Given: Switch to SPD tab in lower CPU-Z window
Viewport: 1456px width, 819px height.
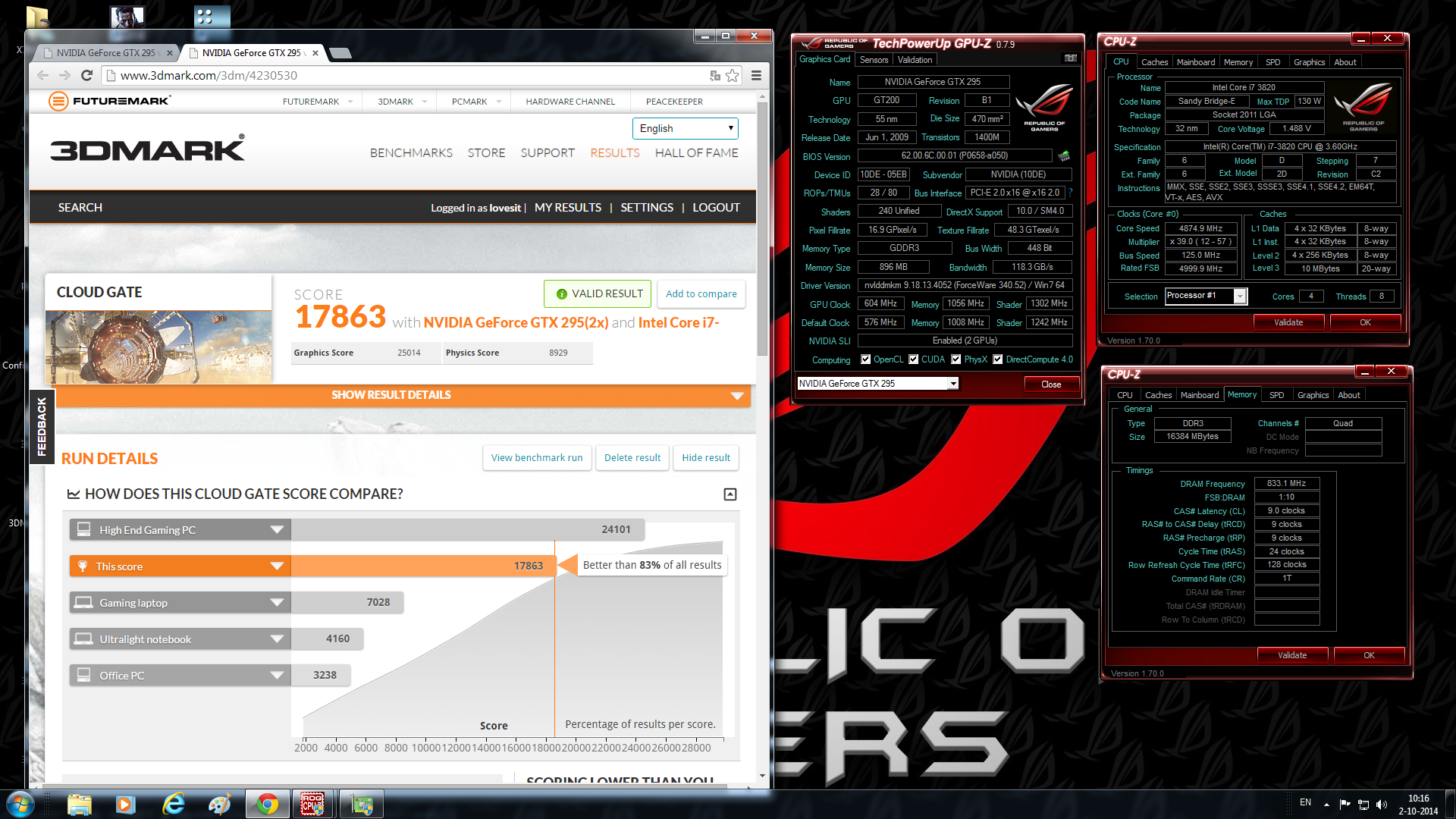Looking at the screenshot, I should 1277,395.
